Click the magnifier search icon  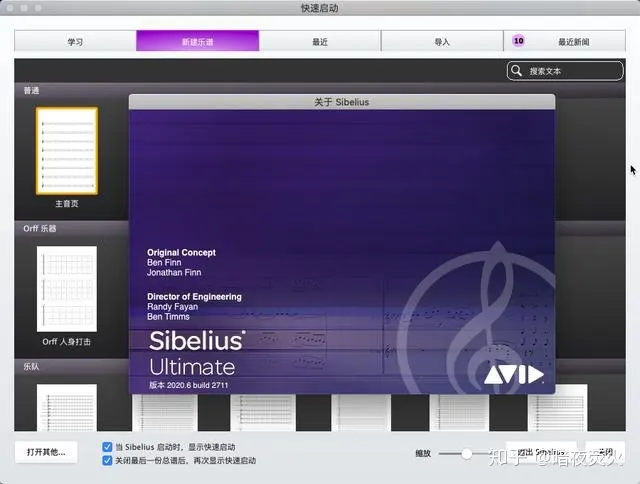tap(516, 71)
